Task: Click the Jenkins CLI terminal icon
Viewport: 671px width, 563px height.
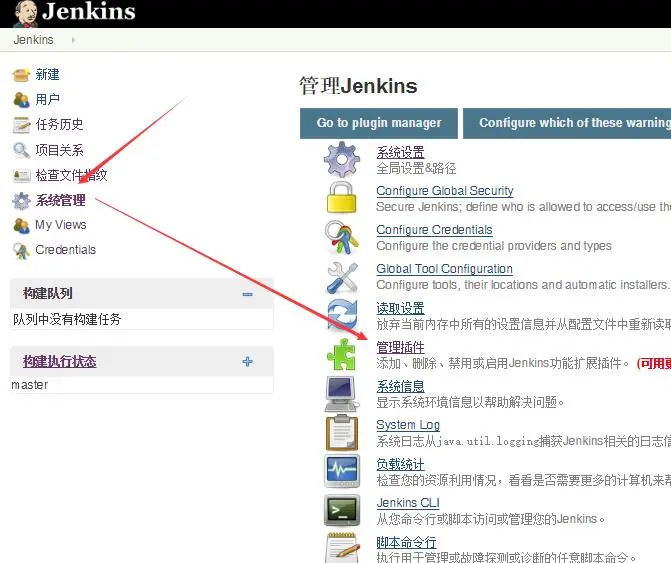Action: point(341,510)
